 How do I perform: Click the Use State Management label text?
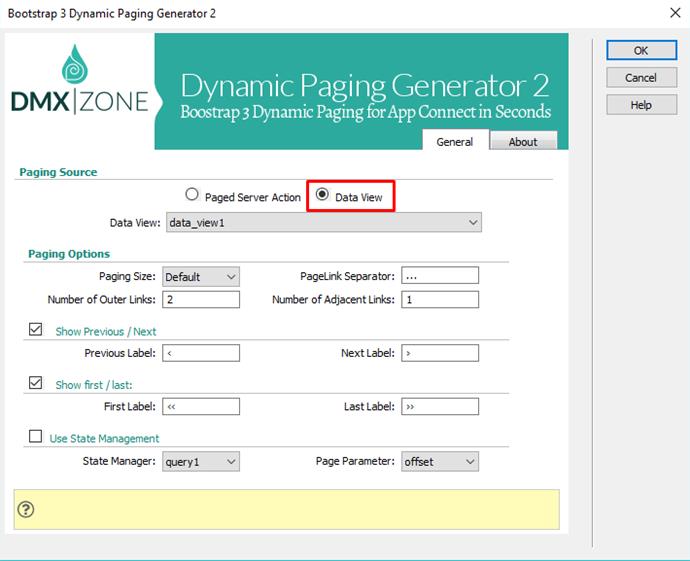click(x=104, y=438)
